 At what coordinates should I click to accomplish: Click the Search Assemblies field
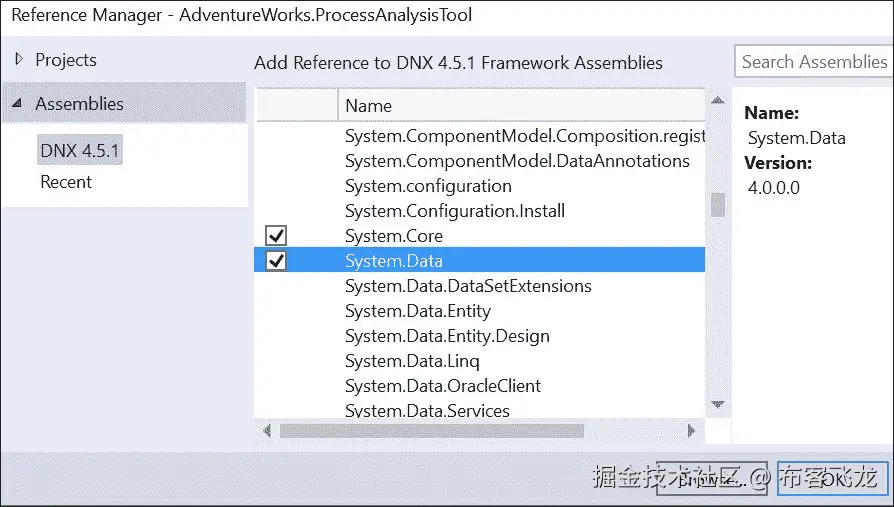click(812, 62)
